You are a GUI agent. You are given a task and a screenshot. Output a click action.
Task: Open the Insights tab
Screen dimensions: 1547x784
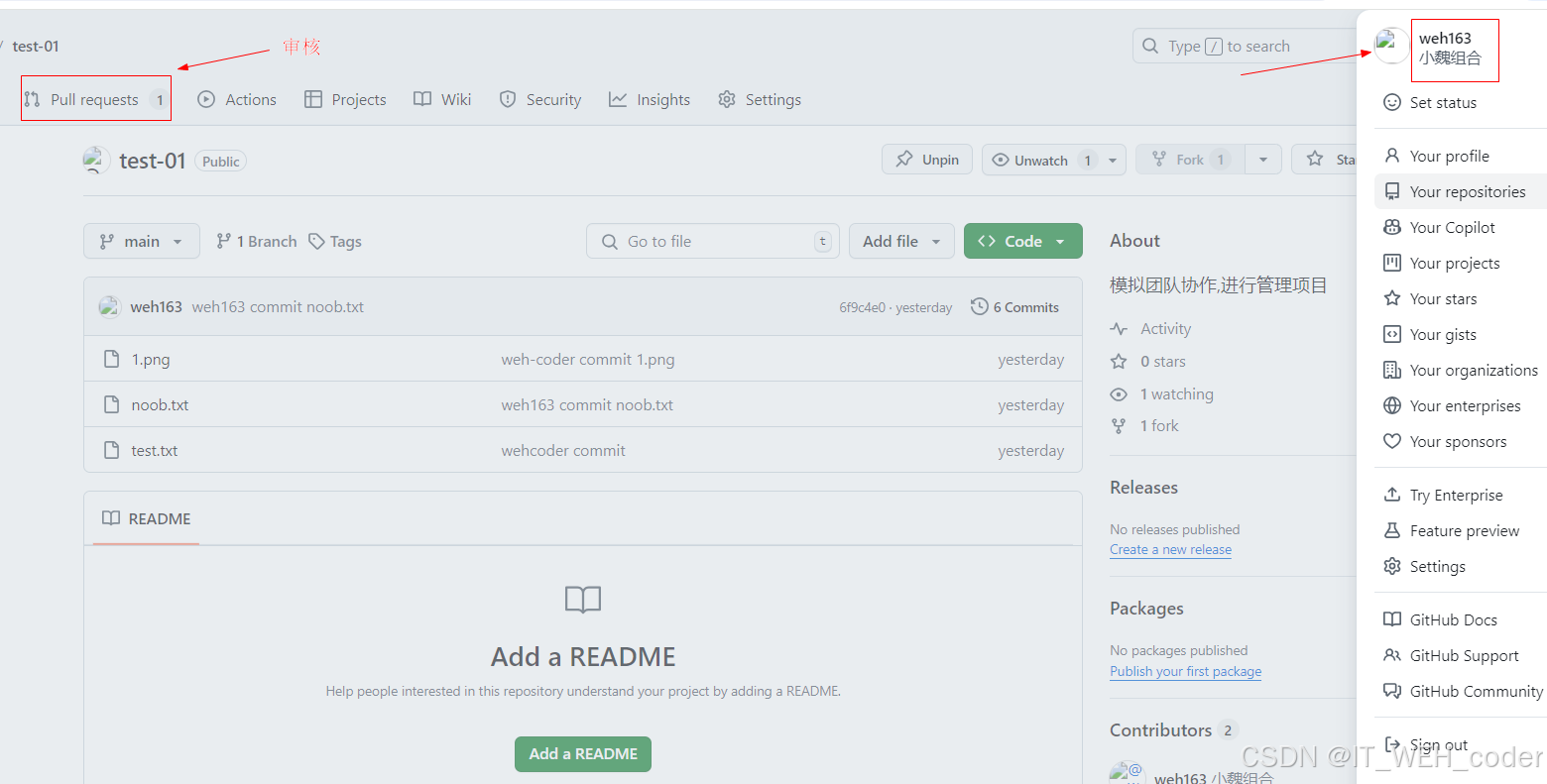650,99
